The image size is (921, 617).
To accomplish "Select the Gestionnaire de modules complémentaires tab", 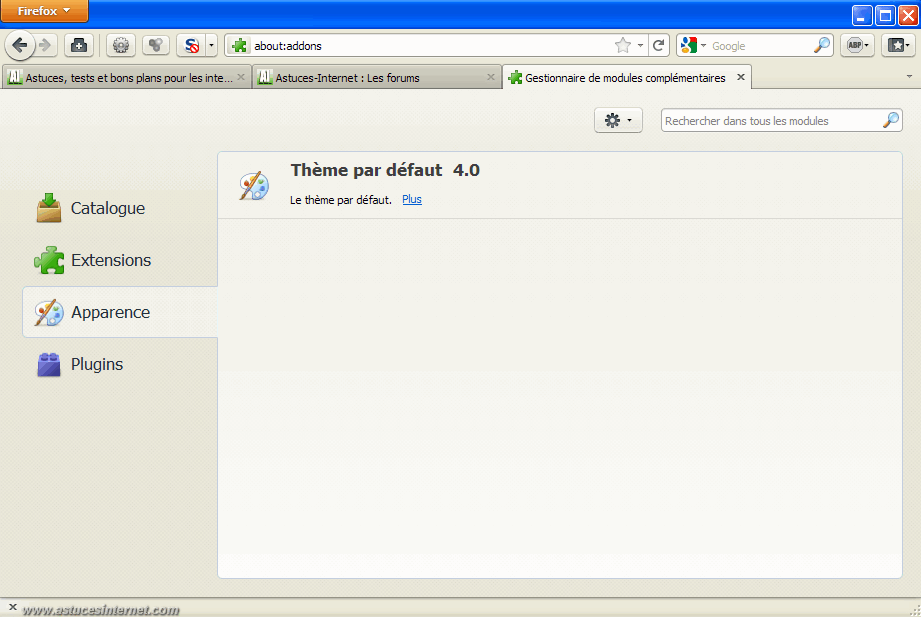I will point(627,78).
